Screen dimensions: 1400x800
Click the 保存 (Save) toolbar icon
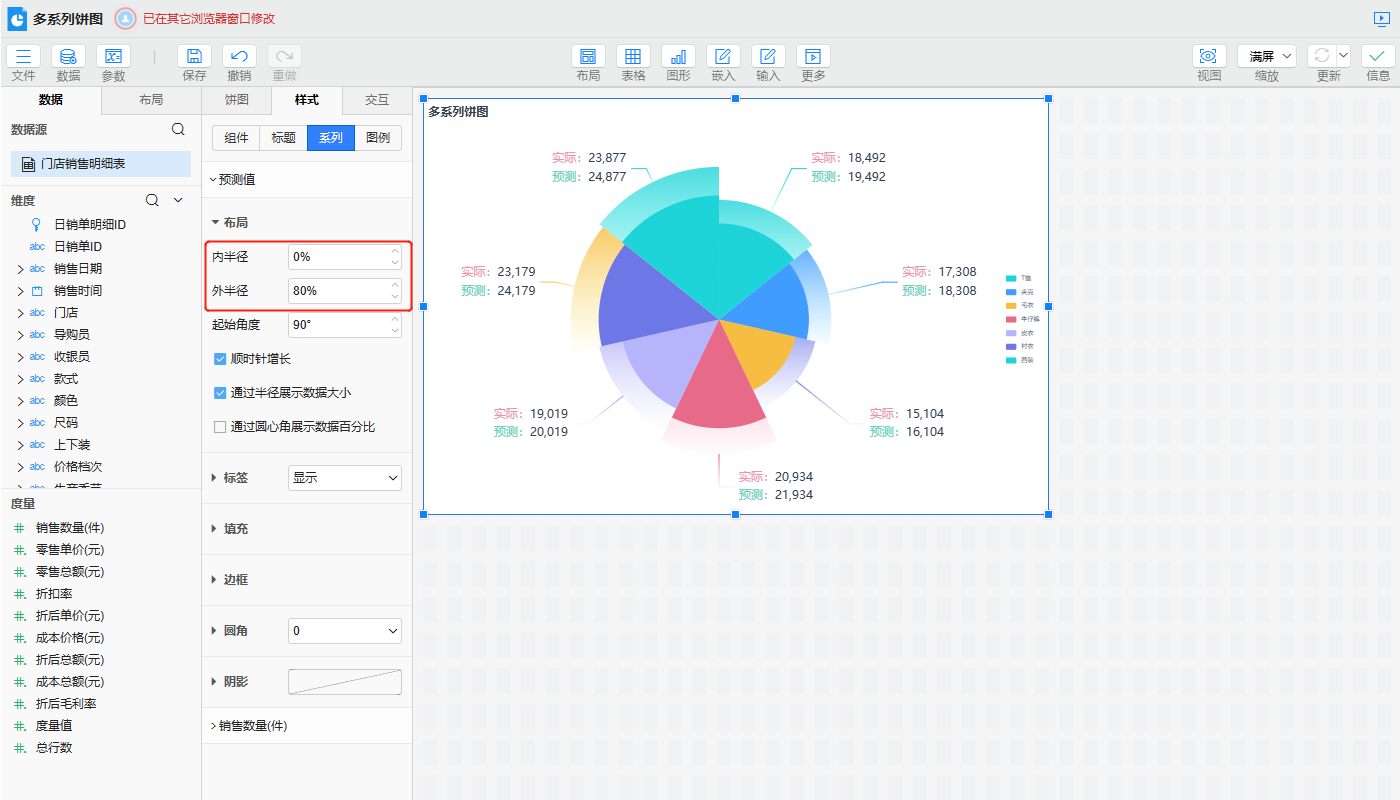(194, 57)
